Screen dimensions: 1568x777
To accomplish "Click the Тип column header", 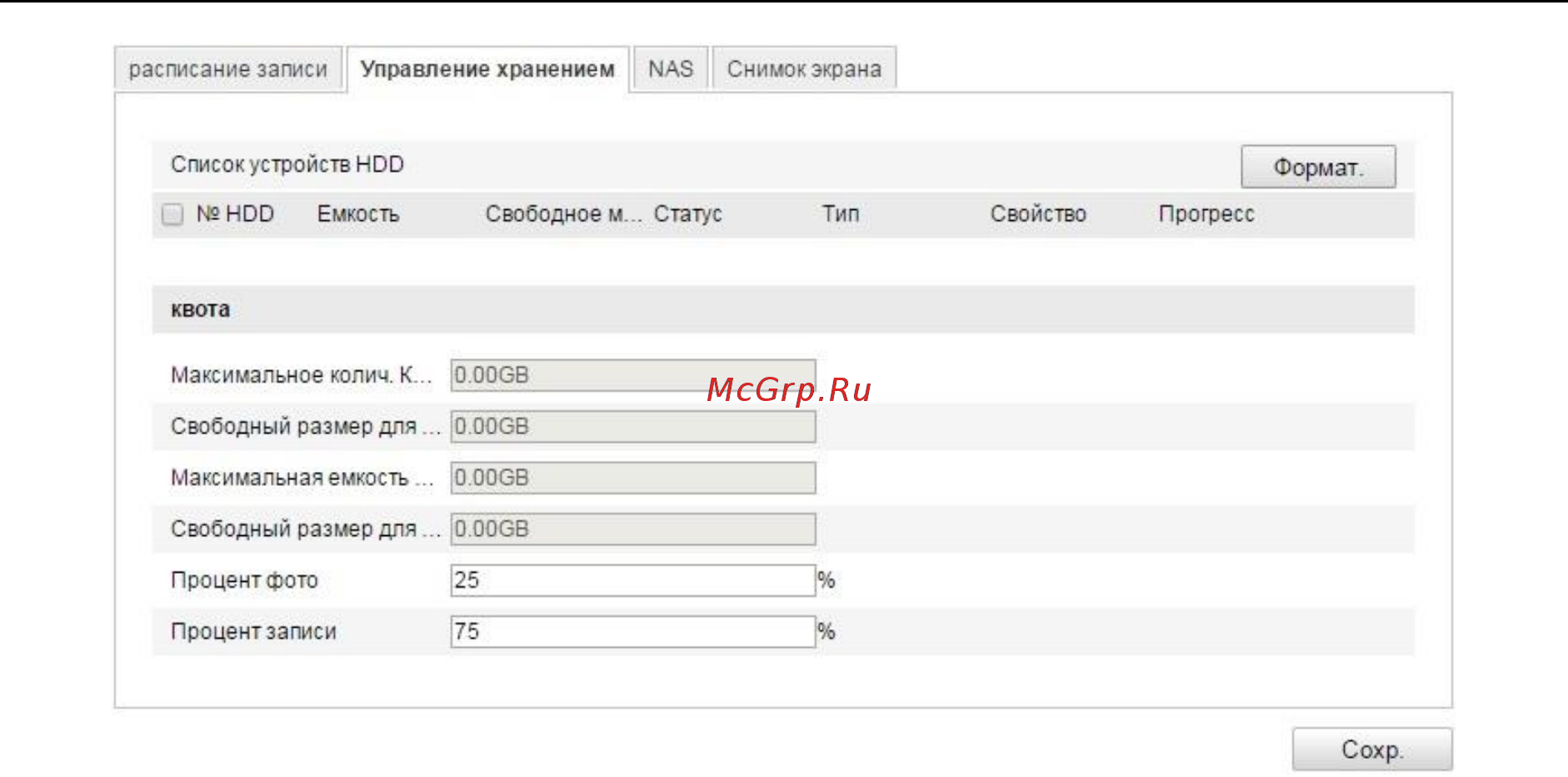I will coord(841,214).
